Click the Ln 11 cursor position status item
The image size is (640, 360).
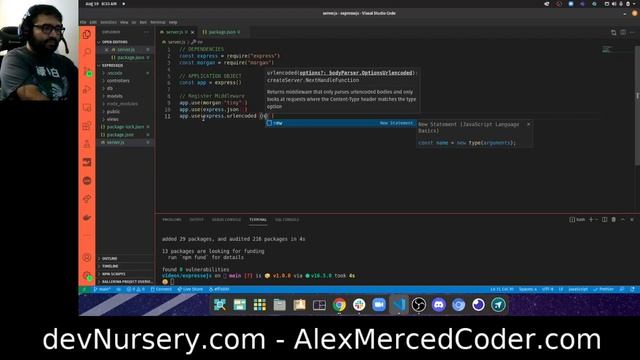502,289
